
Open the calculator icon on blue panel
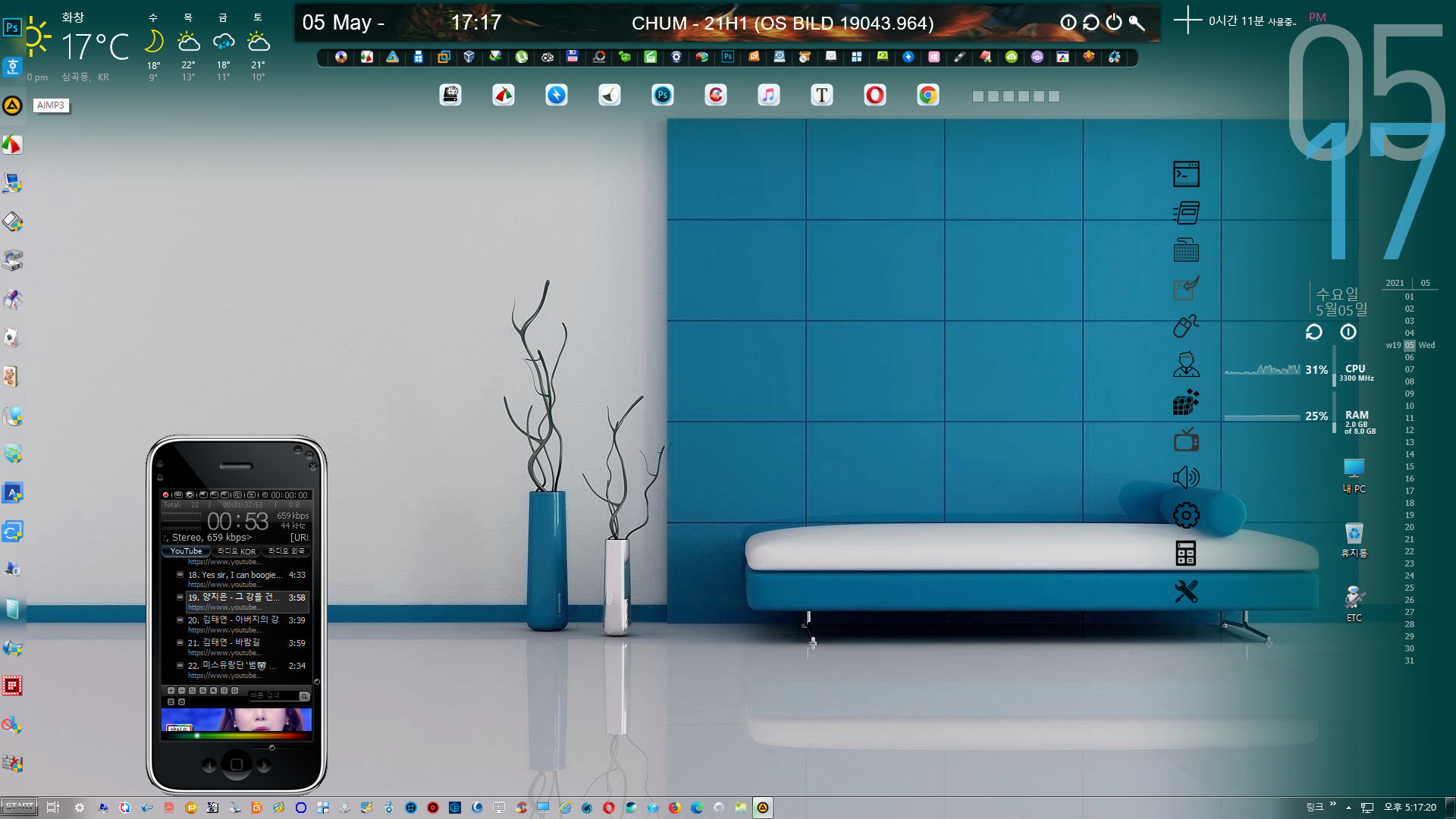1186,554
